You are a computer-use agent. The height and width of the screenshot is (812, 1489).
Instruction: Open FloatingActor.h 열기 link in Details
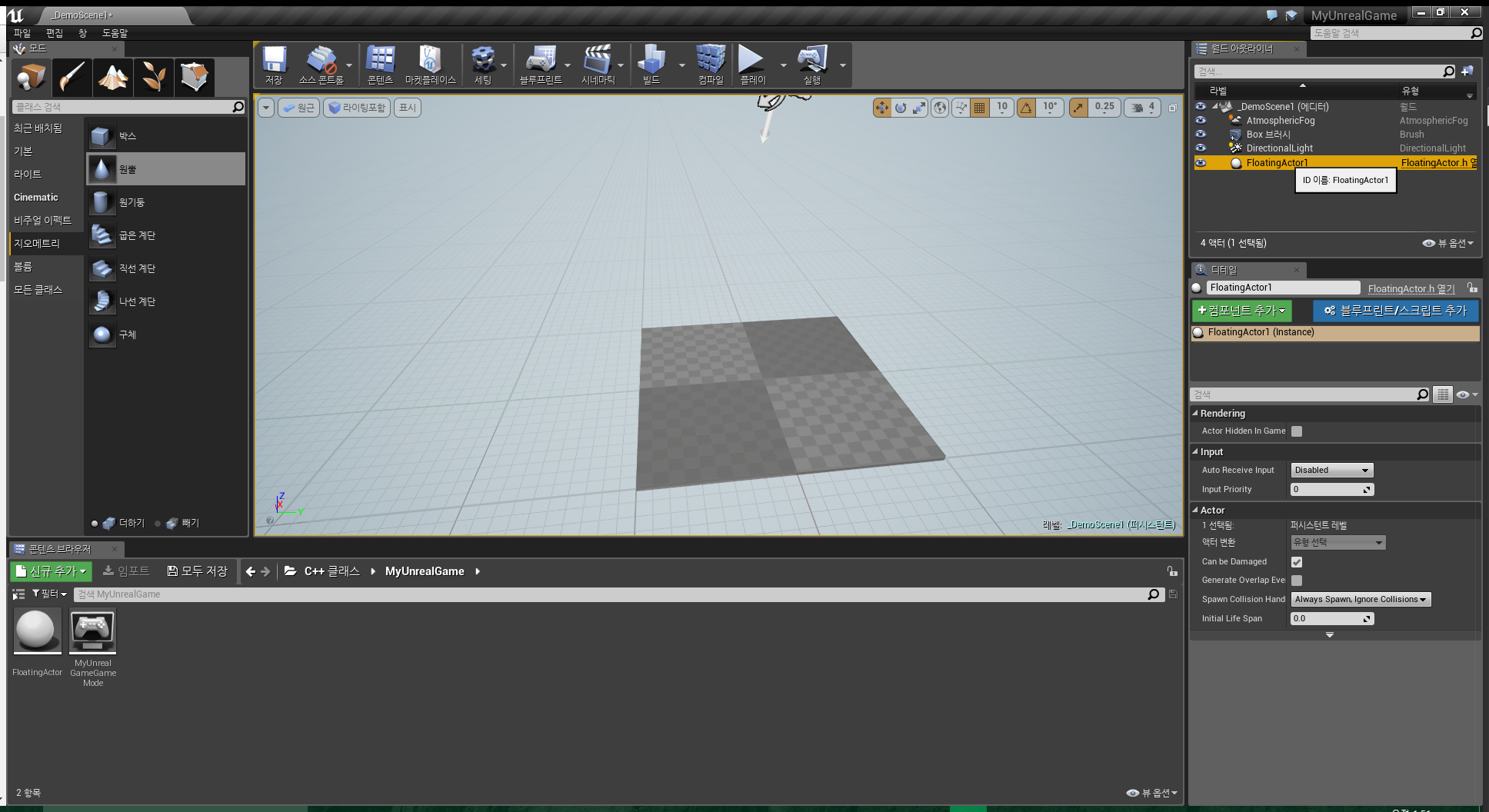(x=1411, y=289)
